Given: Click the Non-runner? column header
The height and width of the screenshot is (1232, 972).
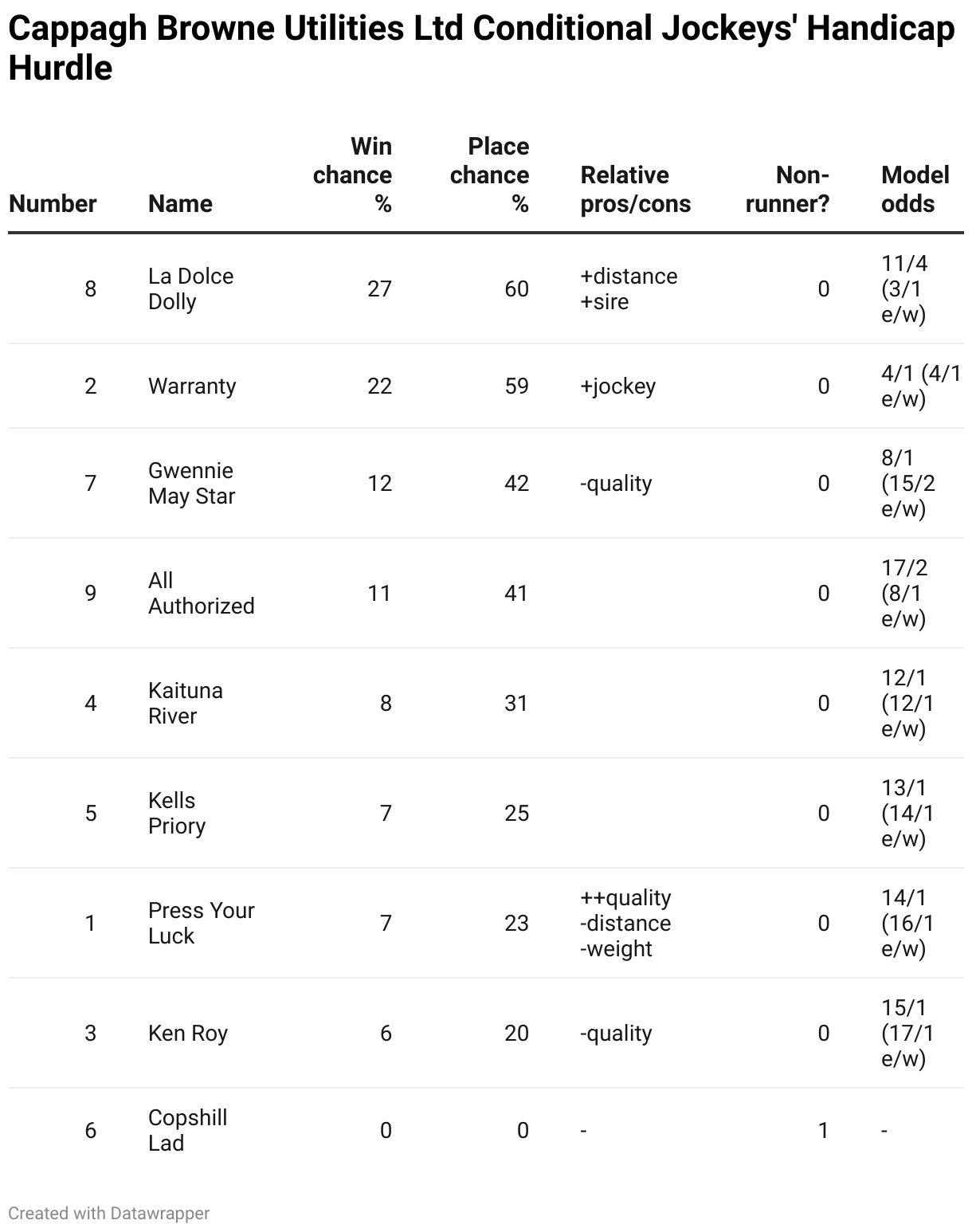Looking at the screenshot, I should point(787,189).
